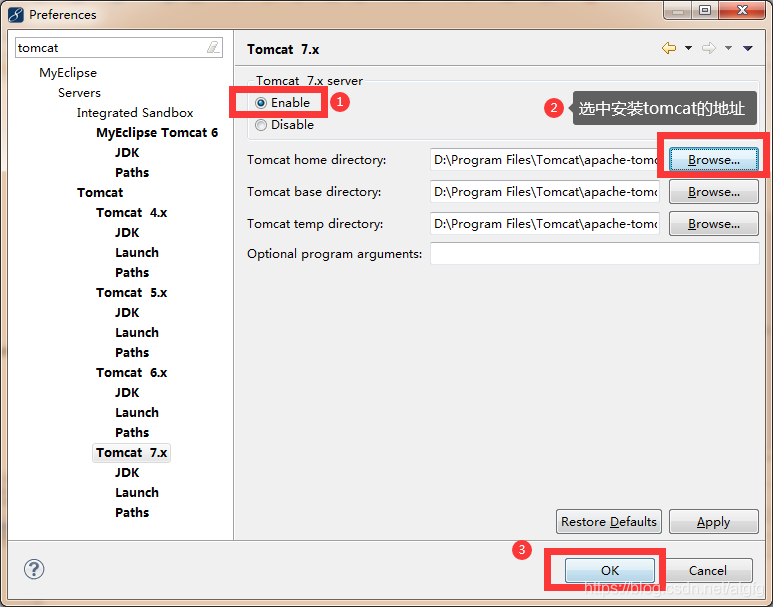Confirm with the OK button
Viewport: 773px width, 607px height.
point(610,571)
